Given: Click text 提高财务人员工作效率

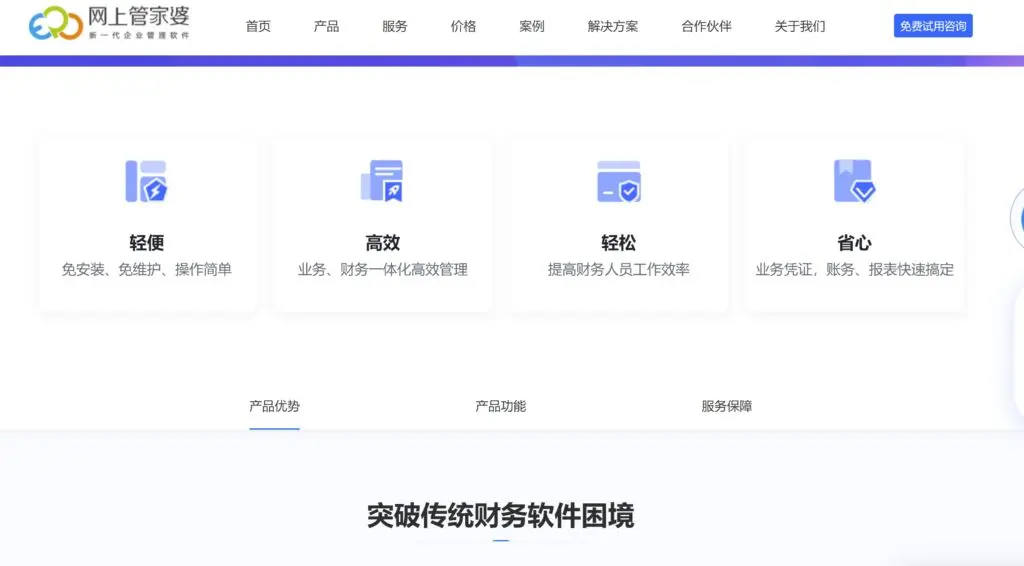Looking at the screenshot, I should point(618,269).
